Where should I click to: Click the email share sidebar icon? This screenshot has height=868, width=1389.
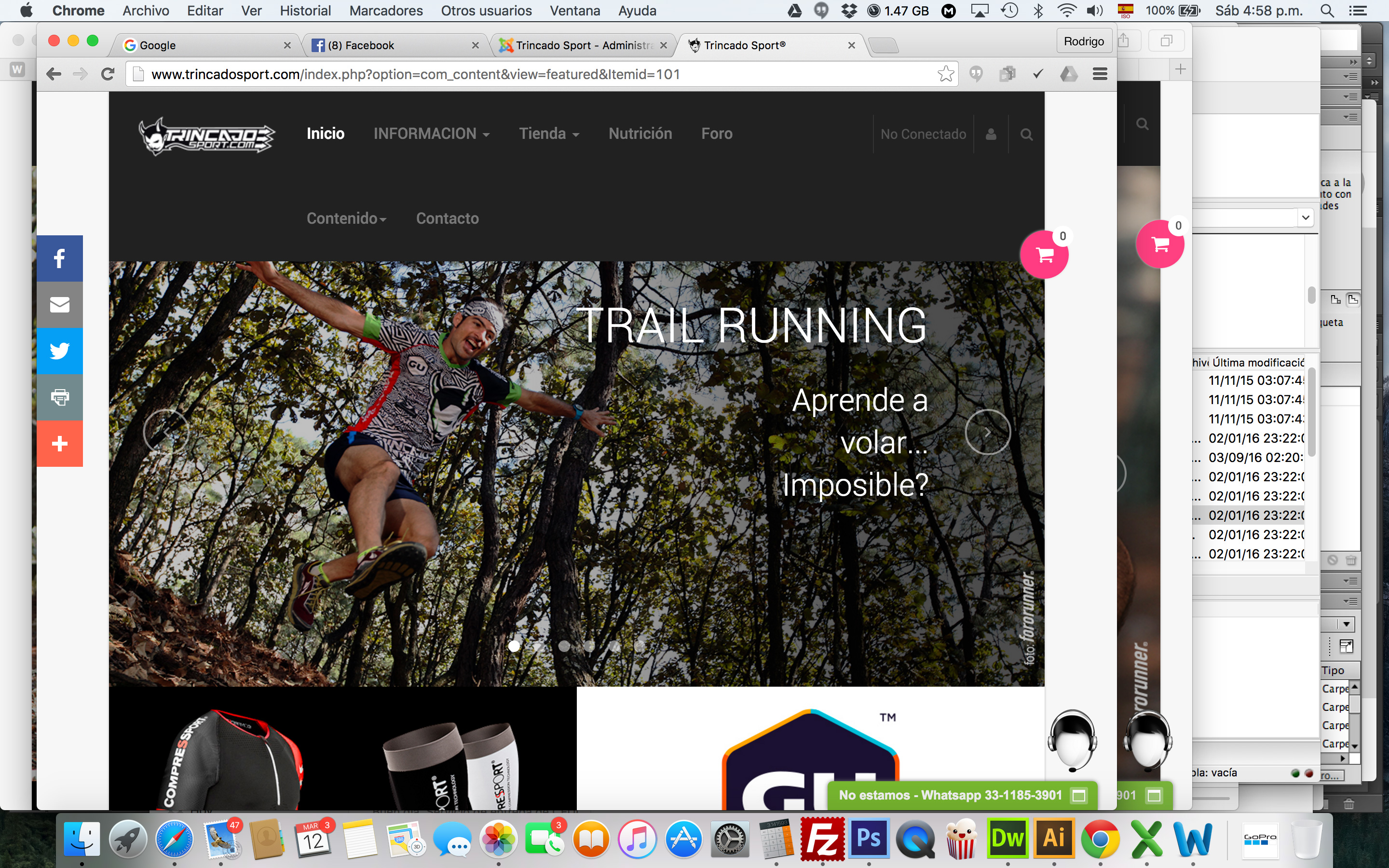tap(60, 304)
